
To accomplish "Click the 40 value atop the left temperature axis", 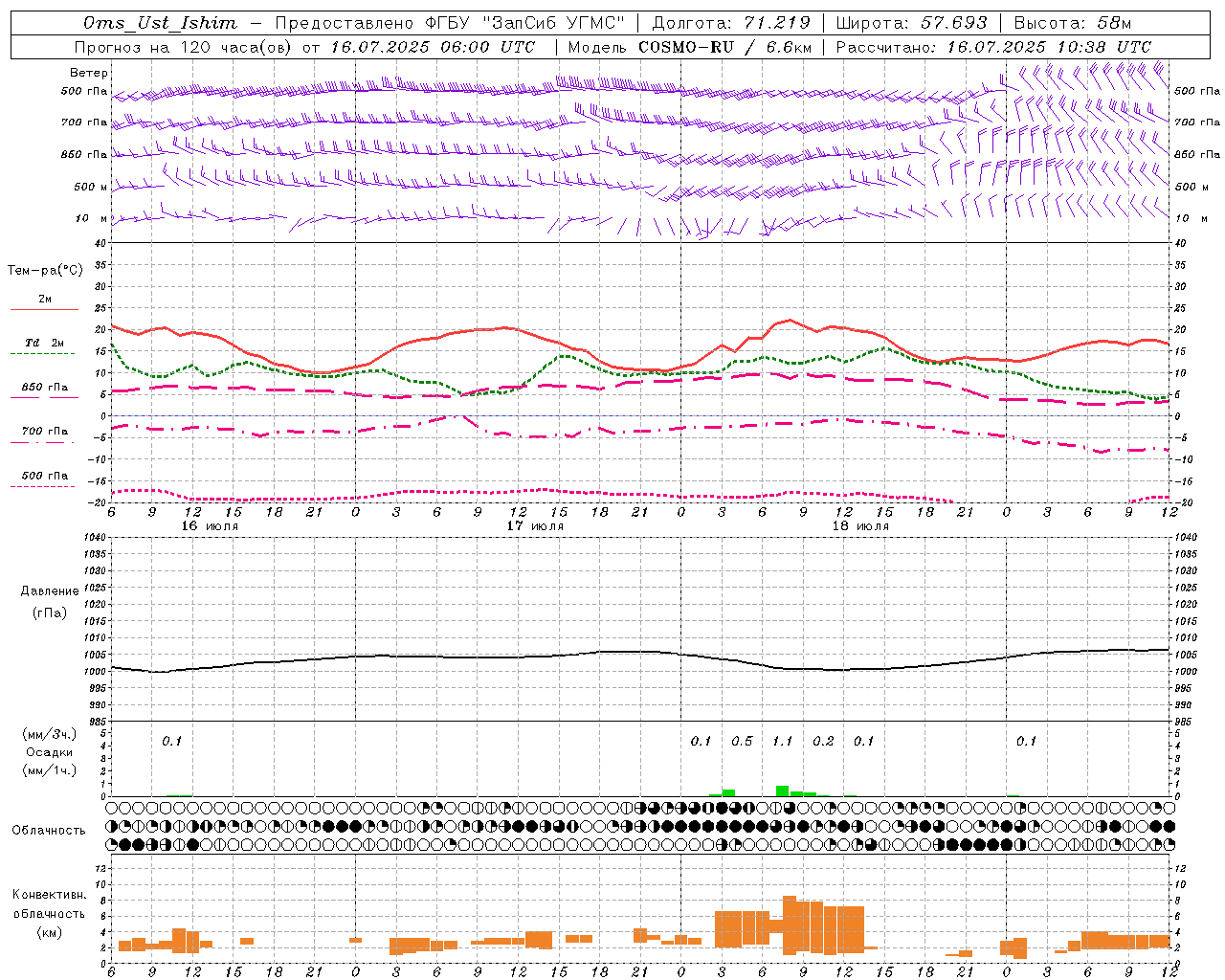I will (100, 244).
